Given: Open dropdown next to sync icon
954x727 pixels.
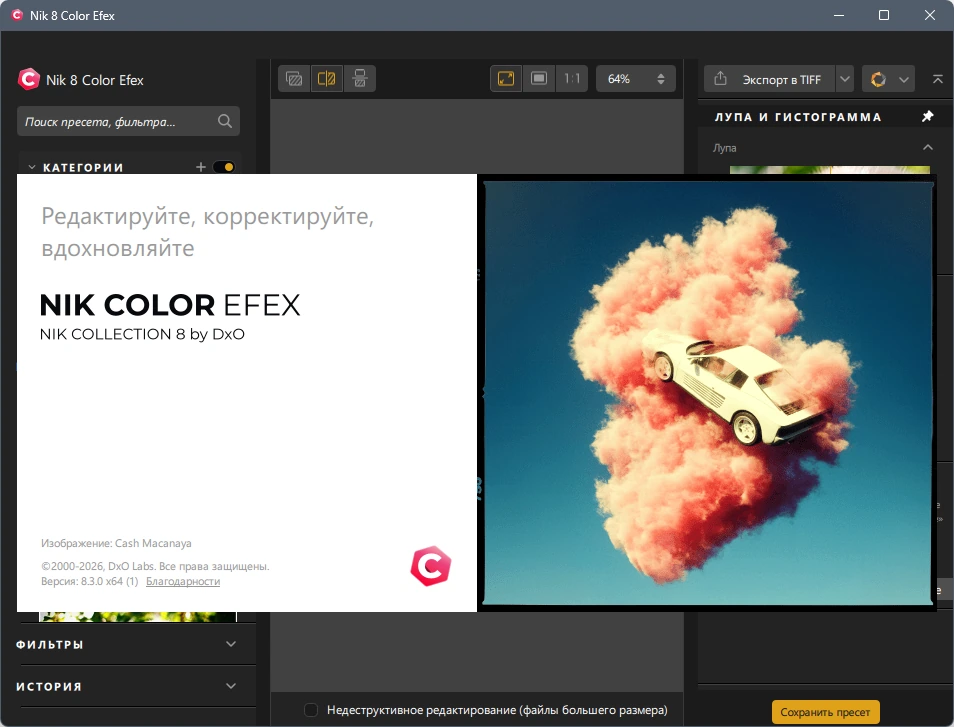Looking at the screenshot, I should coord(904,79).
